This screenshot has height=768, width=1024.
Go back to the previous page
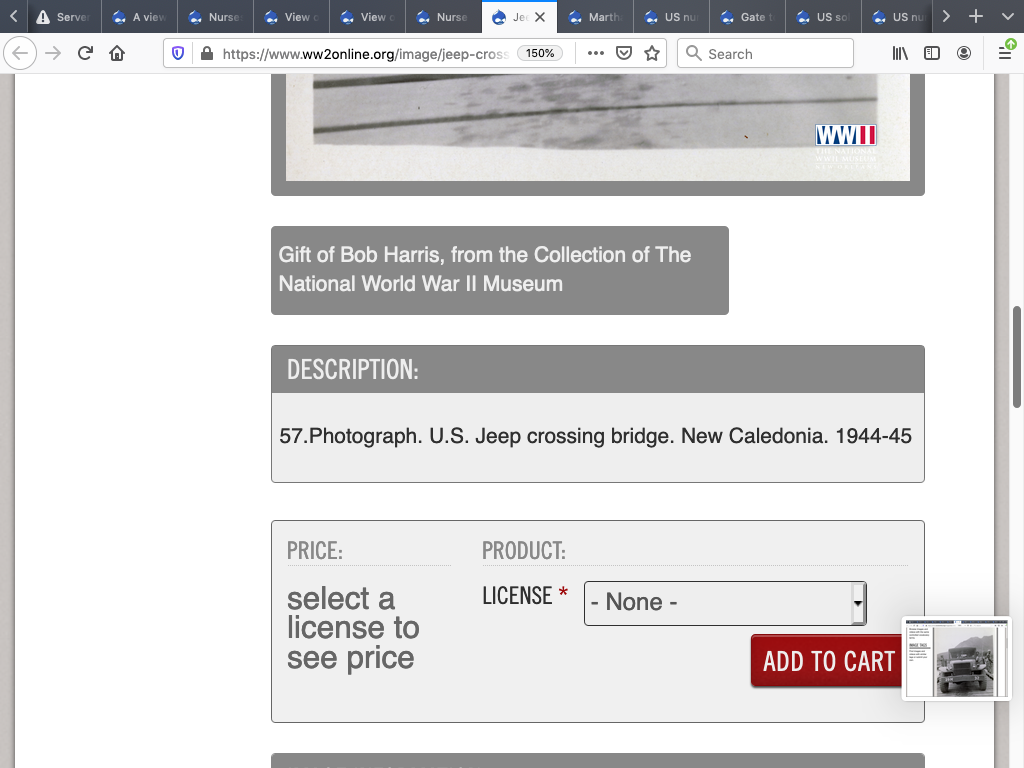click(x=22, y=53)
